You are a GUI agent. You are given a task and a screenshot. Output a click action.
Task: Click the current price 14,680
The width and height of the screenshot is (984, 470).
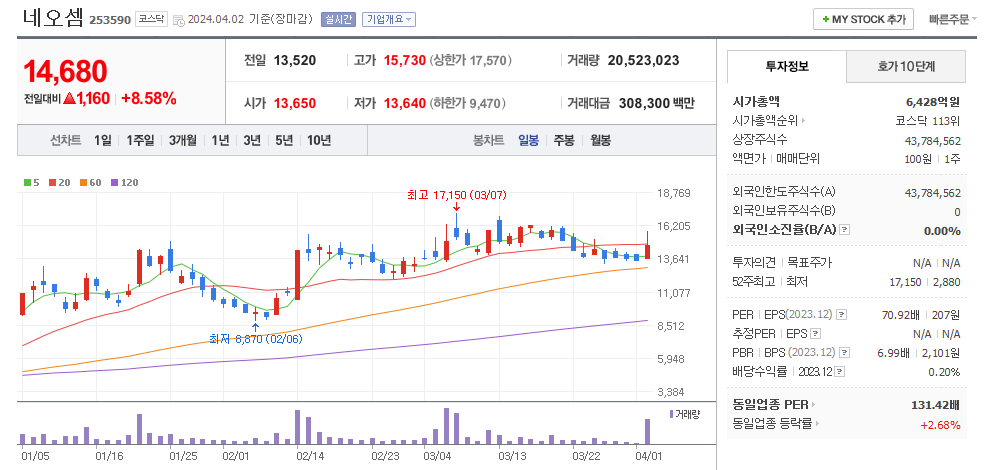(x=65, y=72)
